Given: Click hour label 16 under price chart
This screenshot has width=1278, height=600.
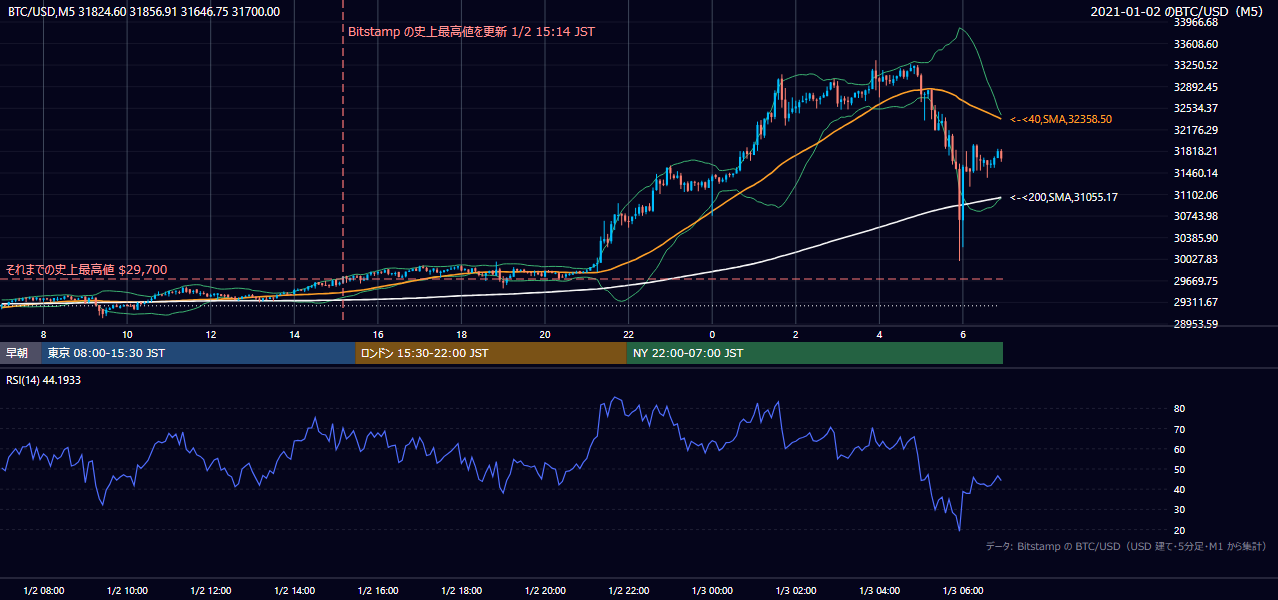Looking at the screenshot, I should (x=378, y=334).
